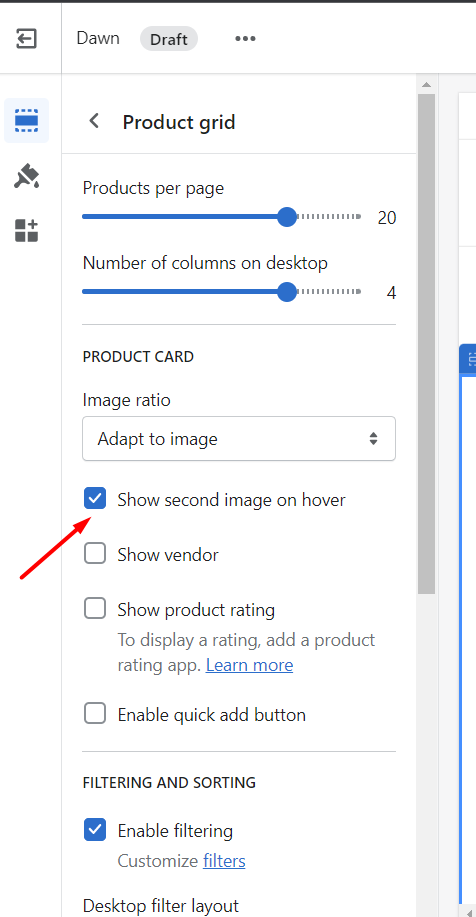Open the three-dot theme actions menu
Image resolution: width=476 pixels, height=917 pixels.
[x=246, y=39]
